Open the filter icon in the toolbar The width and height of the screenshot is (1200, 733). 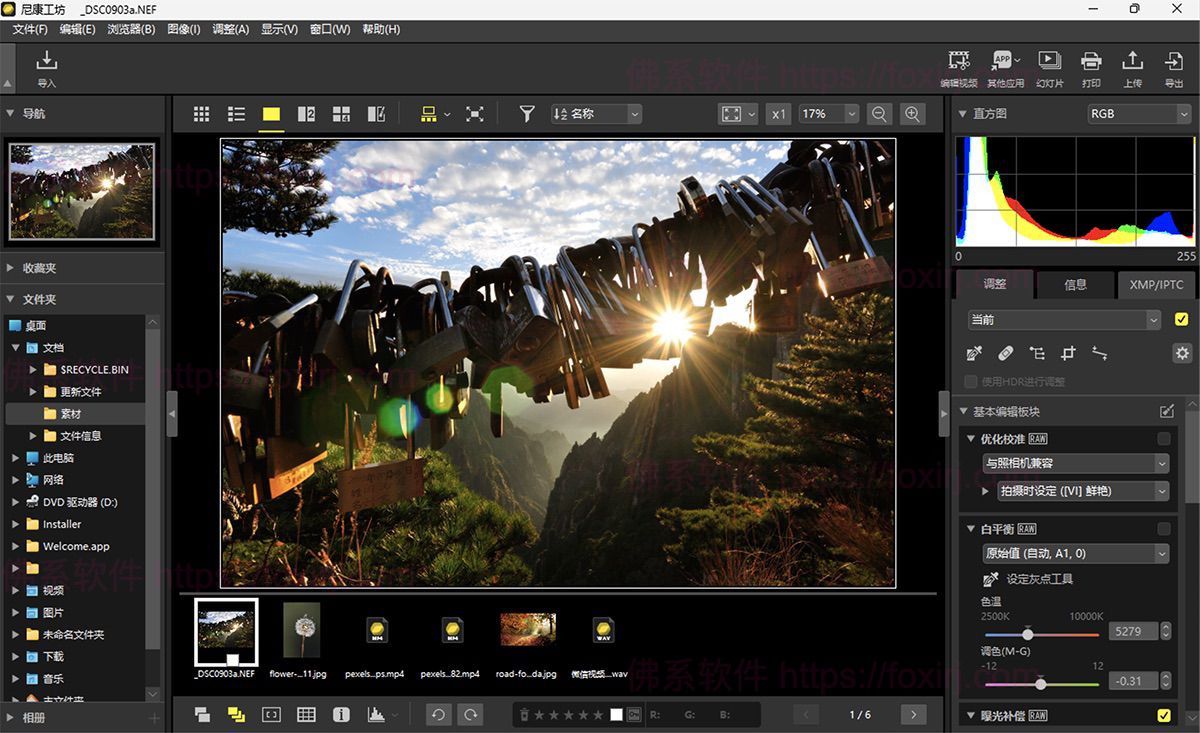[x=526, y=113]
